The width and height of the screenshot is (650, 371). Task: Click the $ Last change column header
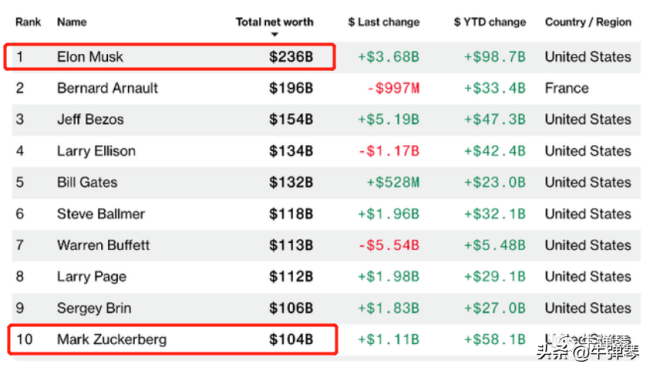[384, 22]
